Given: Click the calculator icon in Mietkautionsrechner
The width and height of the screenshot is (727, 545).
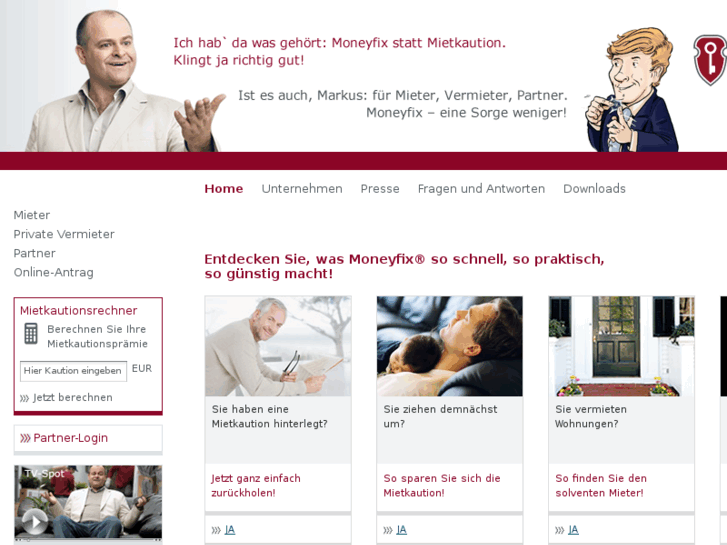Looking at the screenshot, I should [31, 333].
